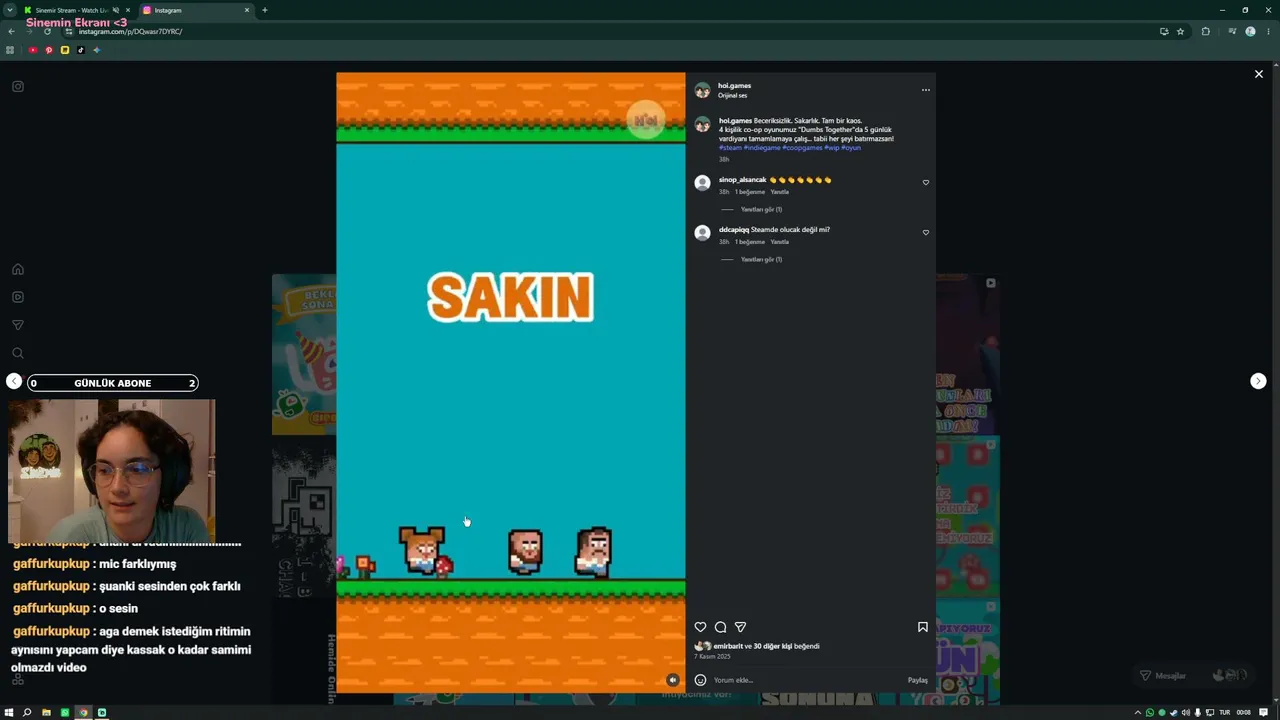
Task: Like ddcapiqq's comment
Action: click(926, 233)
